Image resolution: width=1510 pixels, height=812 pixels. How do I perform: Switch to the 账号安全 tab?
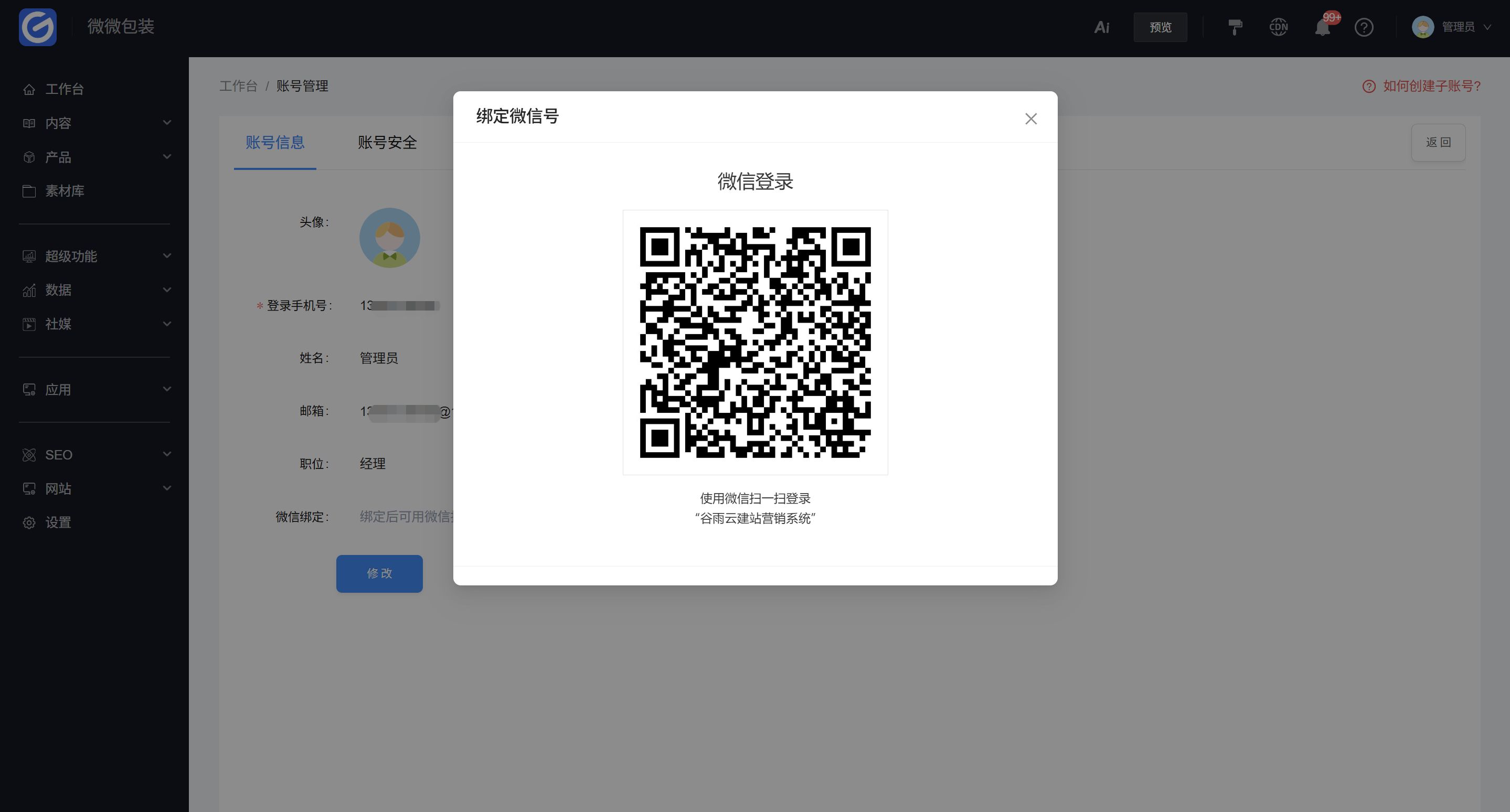387,142
